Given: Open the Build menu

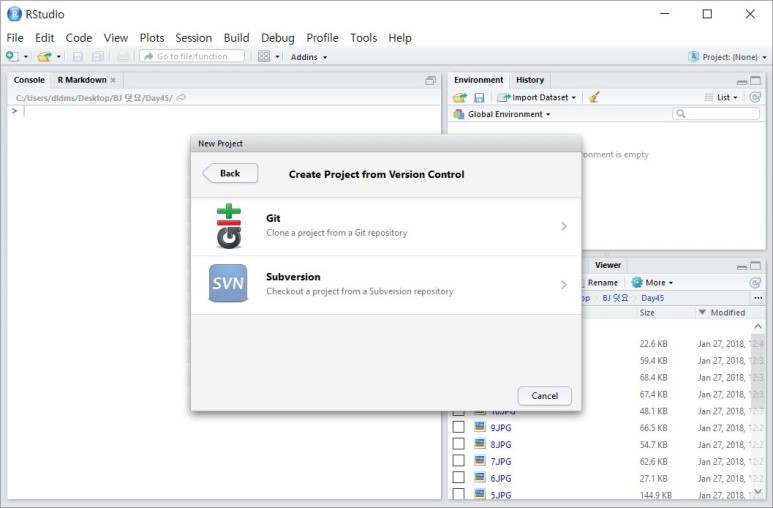Looking at the screenshot, I should (237, 38).
